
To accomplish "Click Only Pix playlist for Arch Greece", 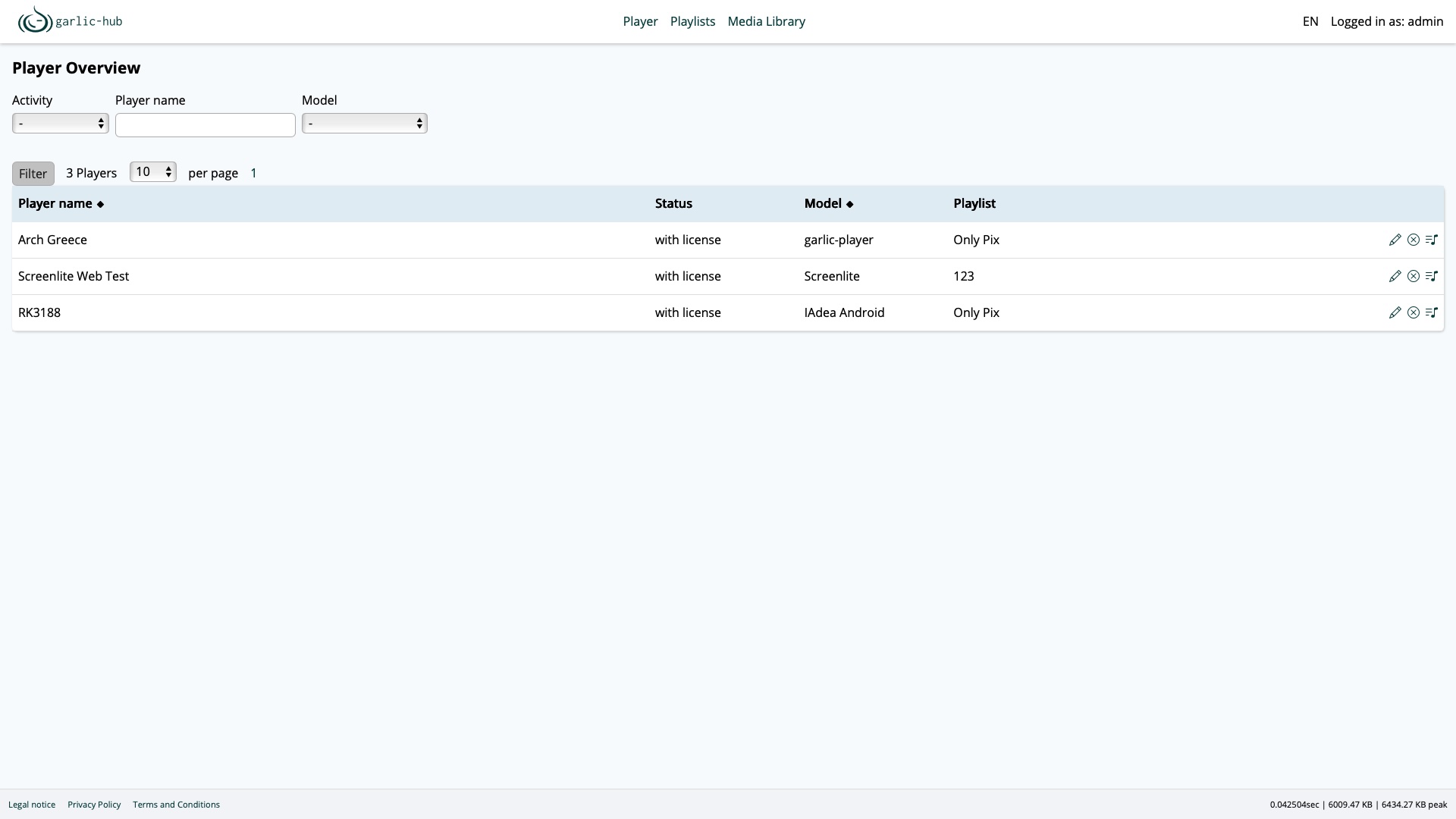I will (976, 240).
